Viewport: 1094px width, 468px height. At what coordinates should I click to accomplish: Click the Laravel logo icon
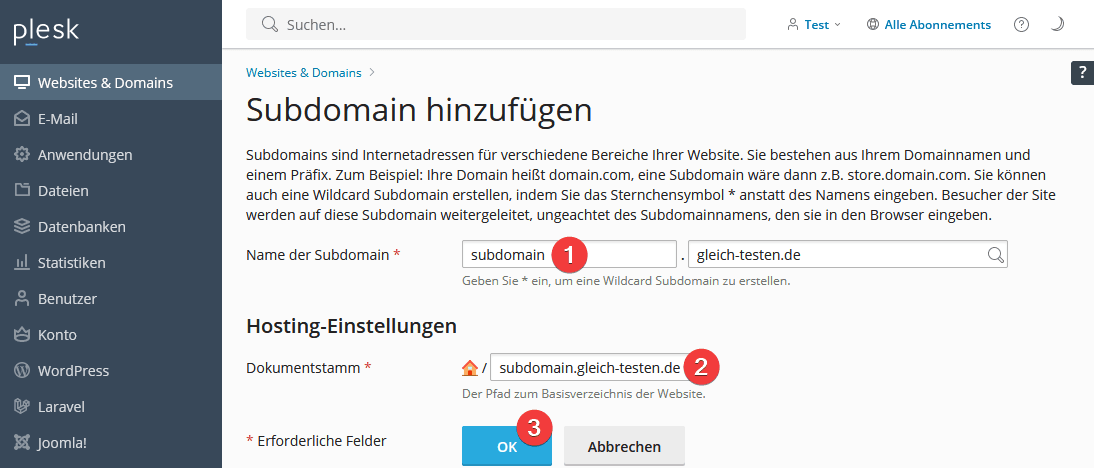pyautogui.click(x=22, y=407)
